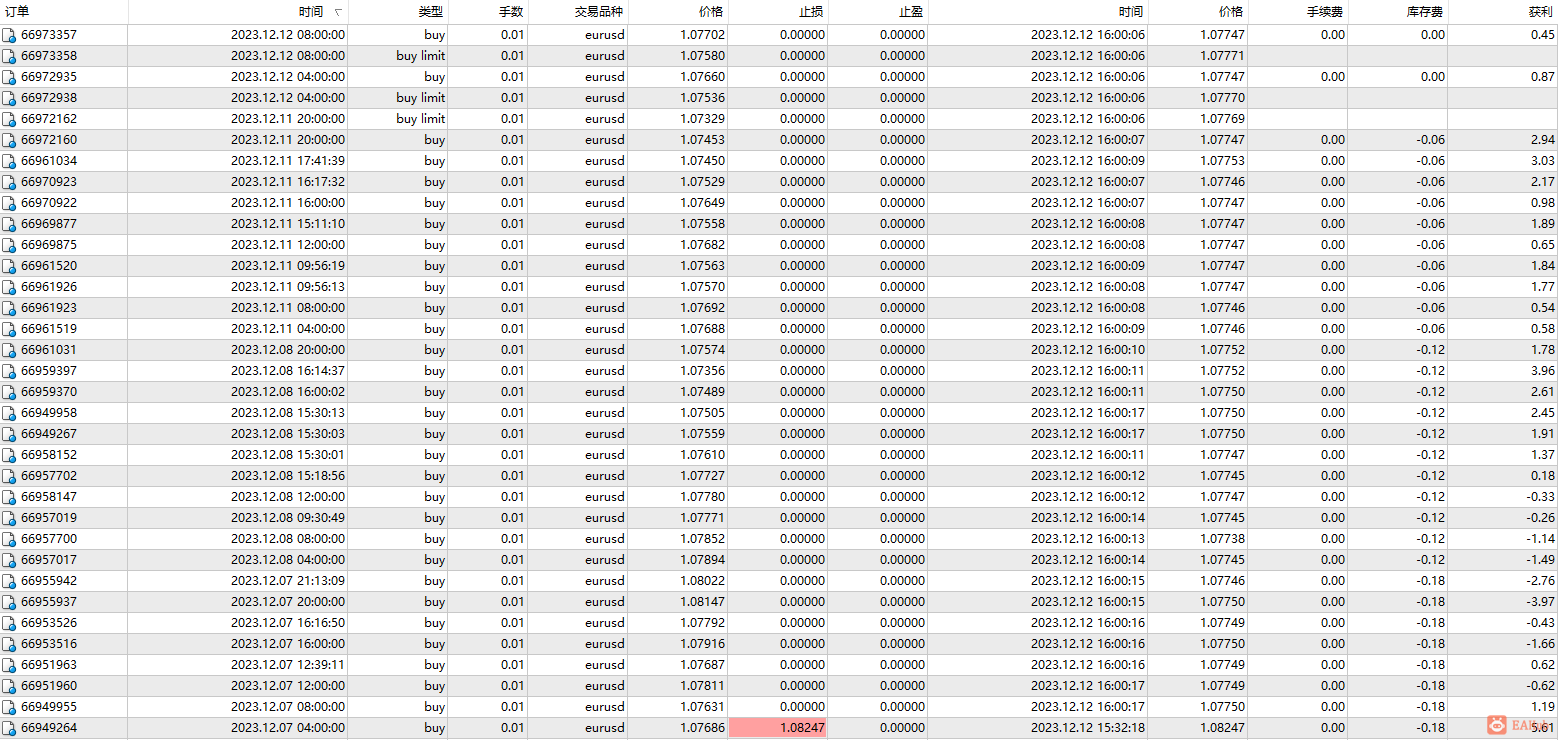Click the document icon next to order 66972160
The height and width of the screenshot is (740, 1558).
point(10,140)
